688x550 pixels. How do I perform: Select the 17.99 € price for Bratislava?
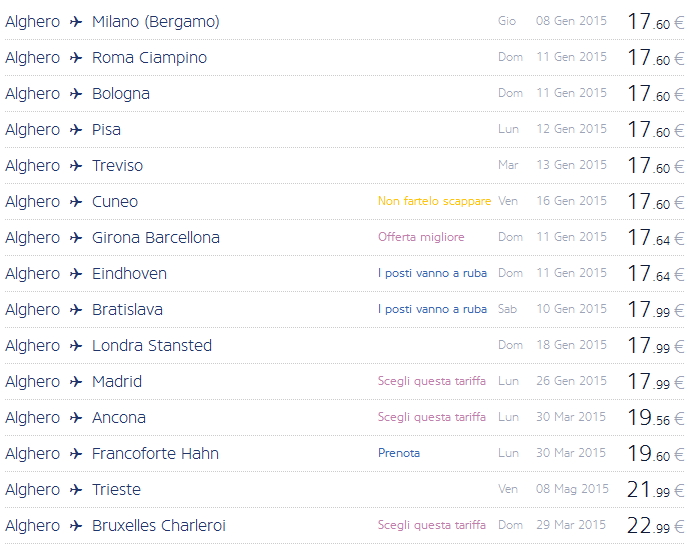(655, 310)
